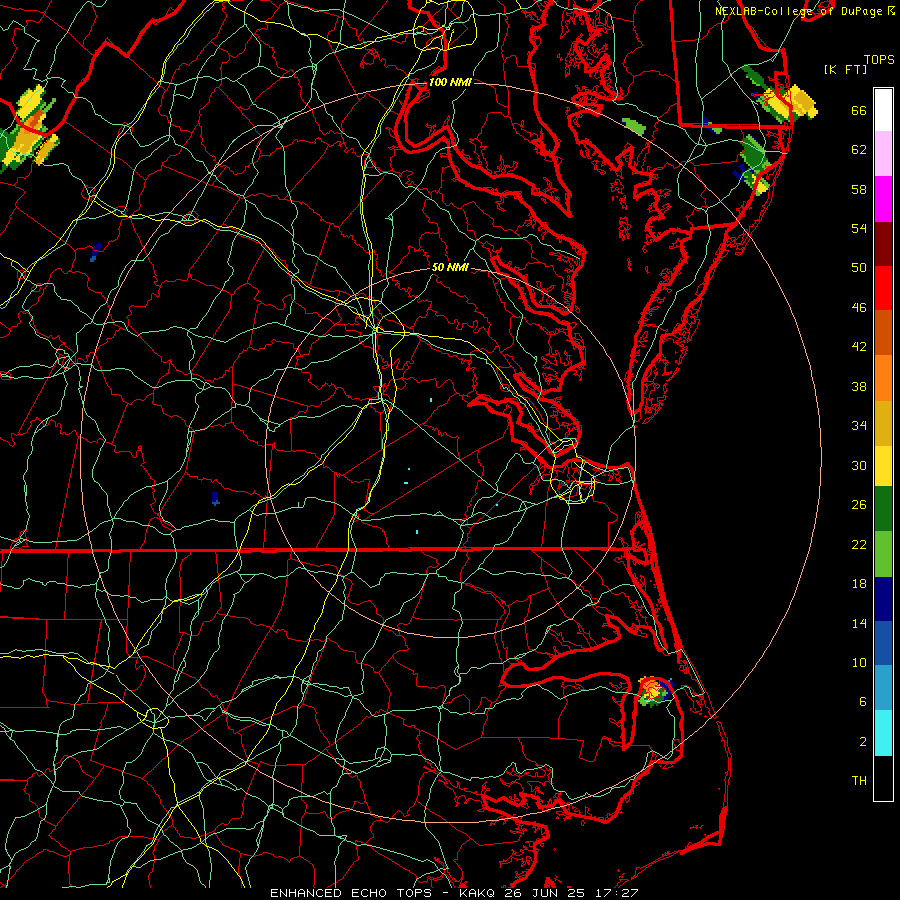Click the navy blue legend swatch
The height and width of the screenshot is (900, 900).
[883, 599]
